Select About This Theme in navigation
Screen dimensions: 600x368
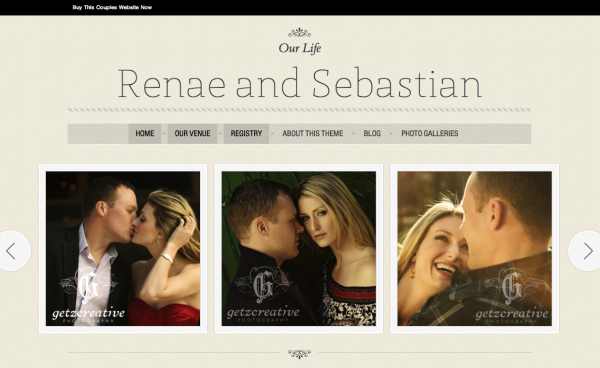[313, 134]
